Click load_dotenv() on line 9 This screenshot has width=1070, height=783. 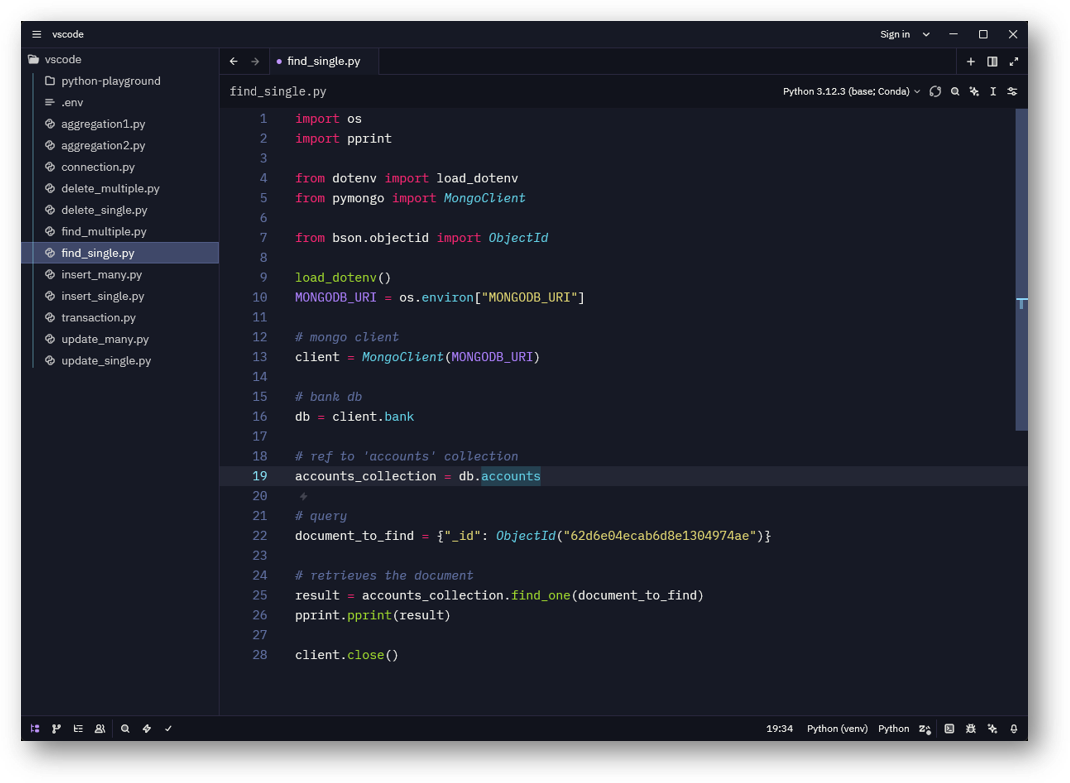pyautogui.click(x=343, y=278)
